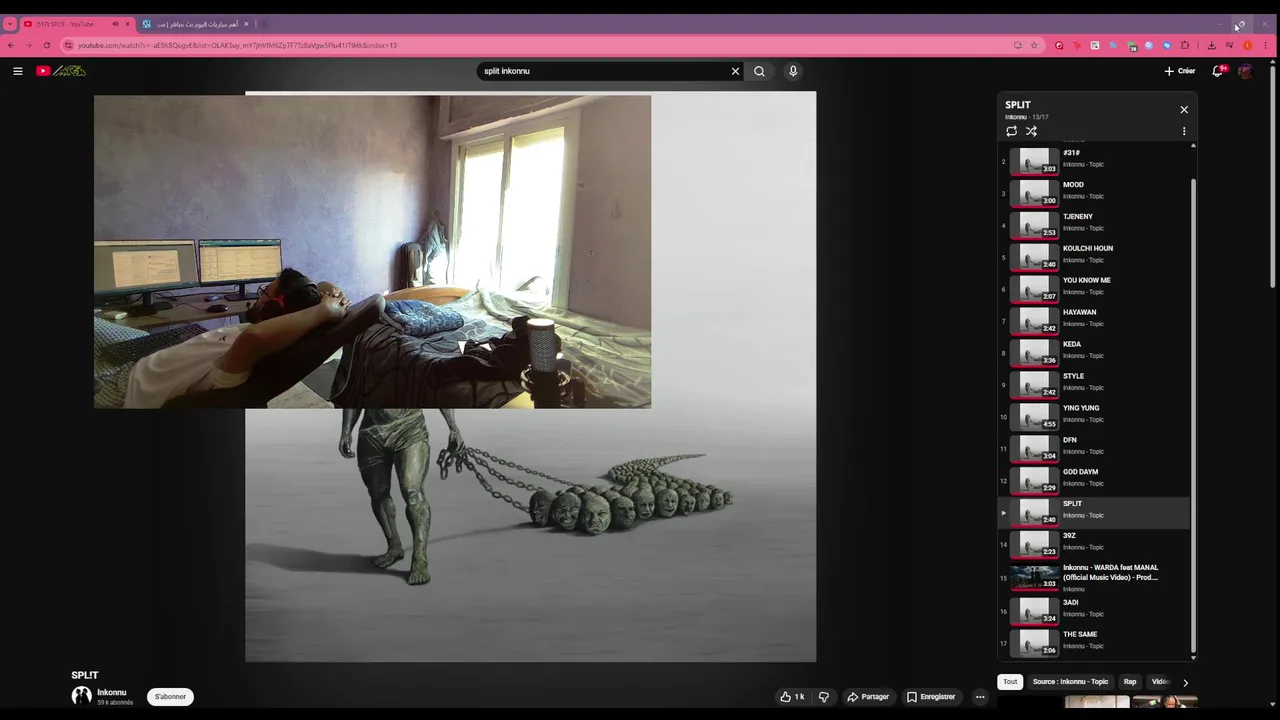Open more actions ellipsis under the video
The image size is (1280, 720).
click(x=980, y=697)
